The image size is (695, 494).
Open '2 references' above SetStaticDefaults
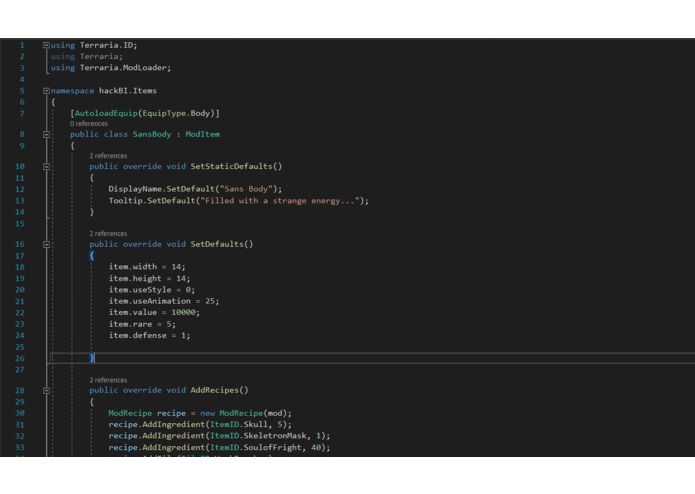tap(108, 156)
